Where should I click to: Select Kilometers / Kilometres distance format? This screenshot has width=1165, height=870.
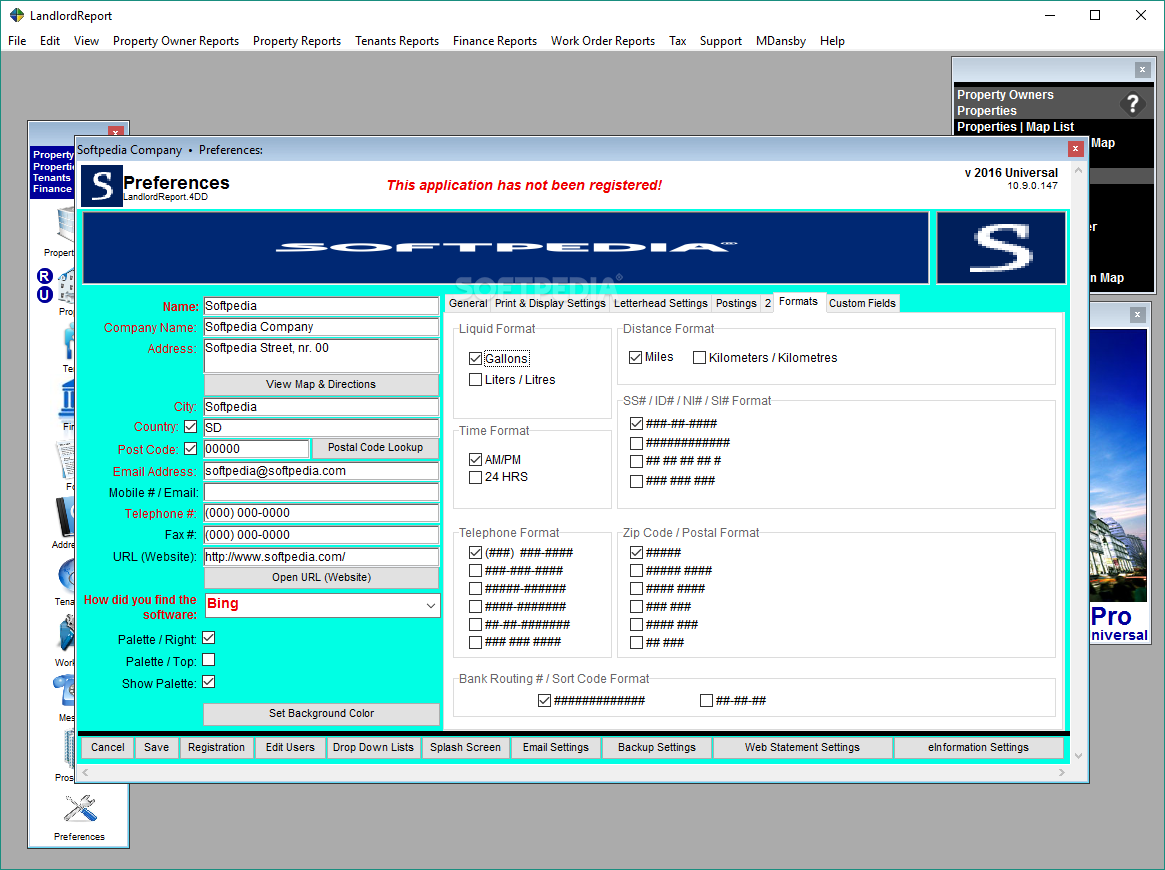(699, 357)
